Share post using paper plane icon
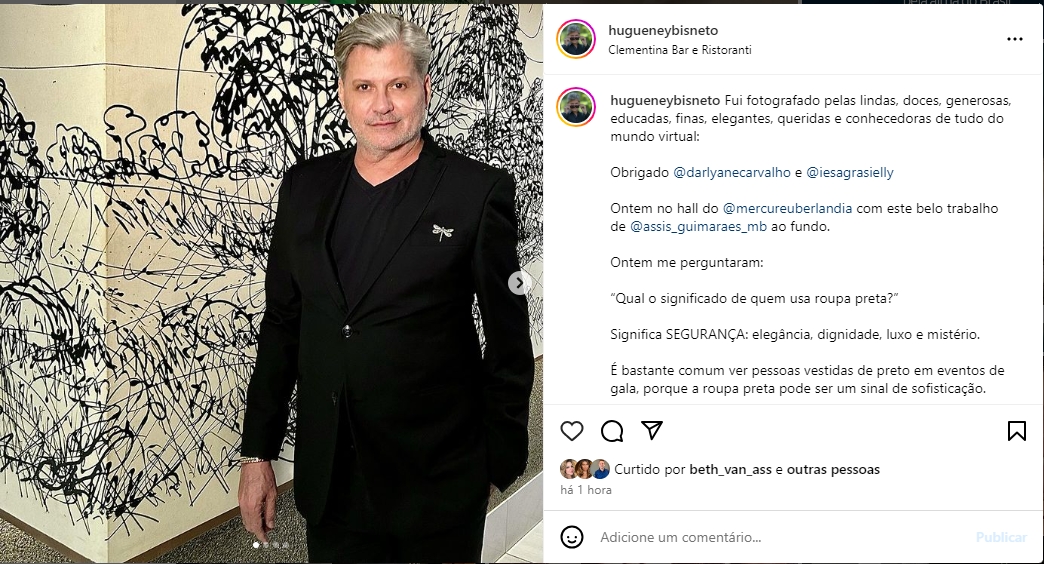The width and height of the screenshot is (1044, 564). pyautogui.click(x=651, y=430)
